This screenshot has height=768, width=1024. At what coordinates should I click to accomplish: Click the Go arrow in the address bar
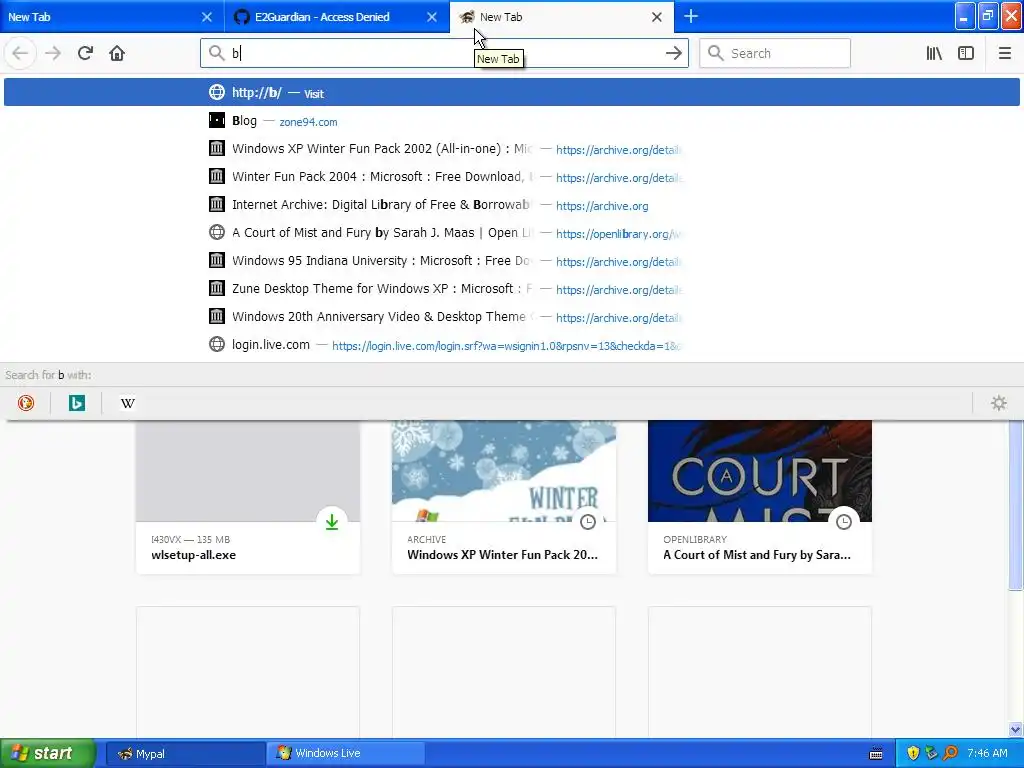coord(673,54)
